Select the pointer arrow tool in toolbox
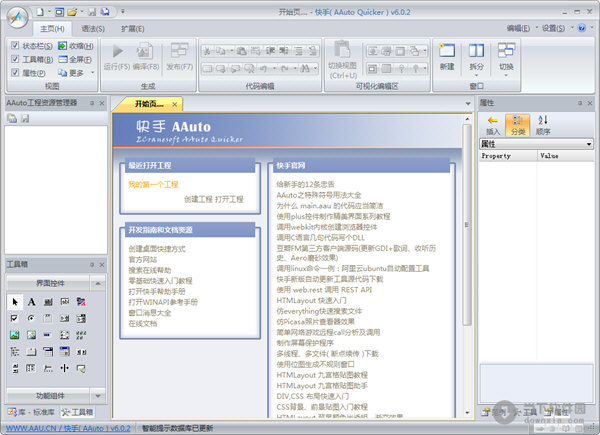This screenshot has height=435, width=600. (x=15, y=302)
